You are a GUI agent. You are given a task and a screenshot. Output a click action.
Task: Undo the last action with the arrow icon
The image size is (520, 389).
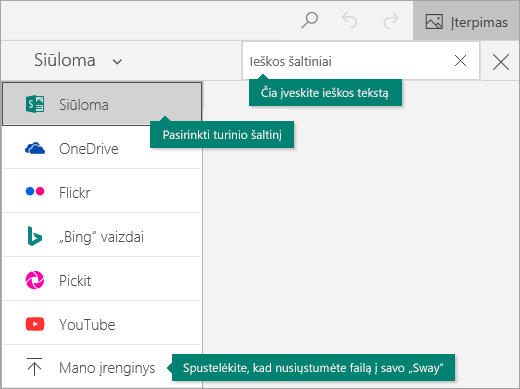click(349, 21)
